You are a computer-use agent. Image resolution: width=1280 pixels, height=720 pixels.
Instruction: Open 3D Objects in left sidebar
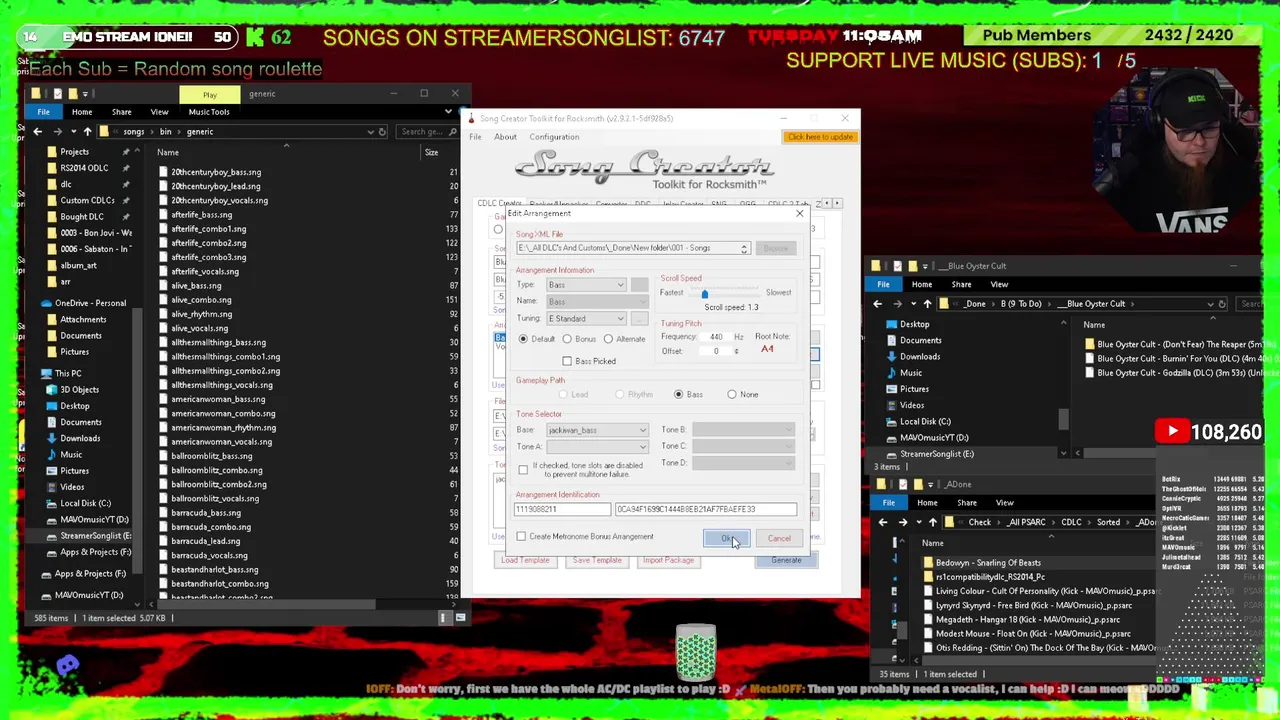pyautogui.click(x=79, y=390)
